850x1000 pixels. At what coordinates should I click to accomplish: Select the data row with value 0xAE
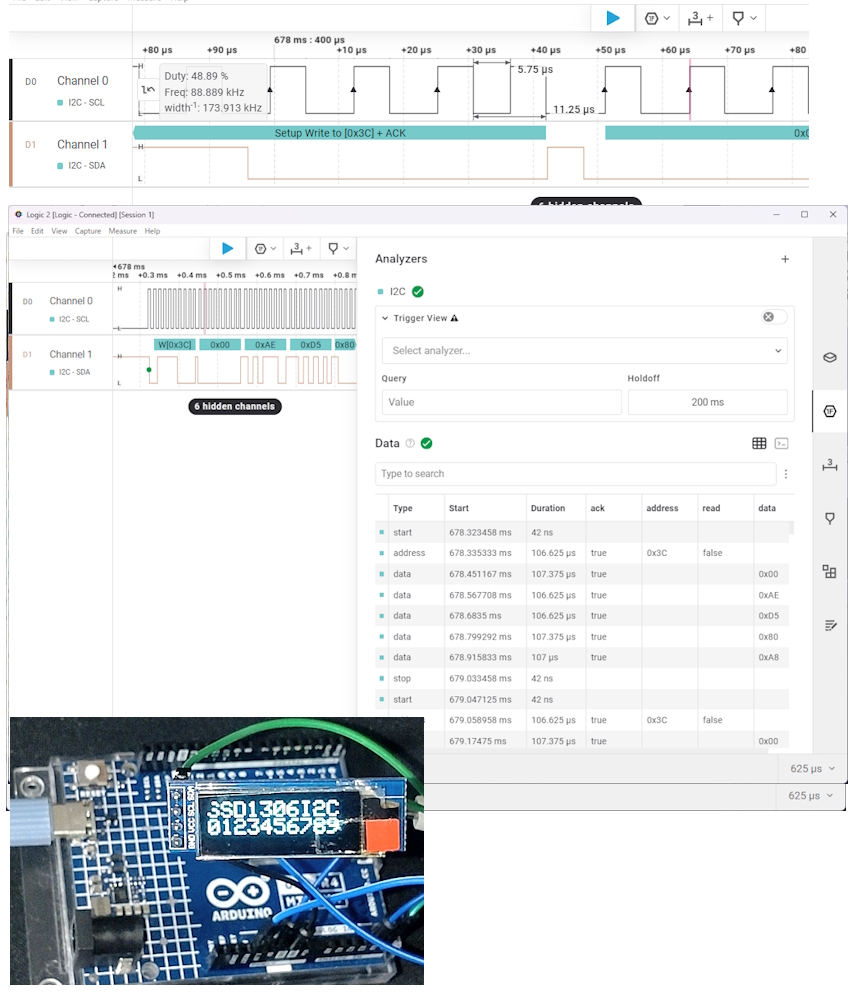coord(582,595)
